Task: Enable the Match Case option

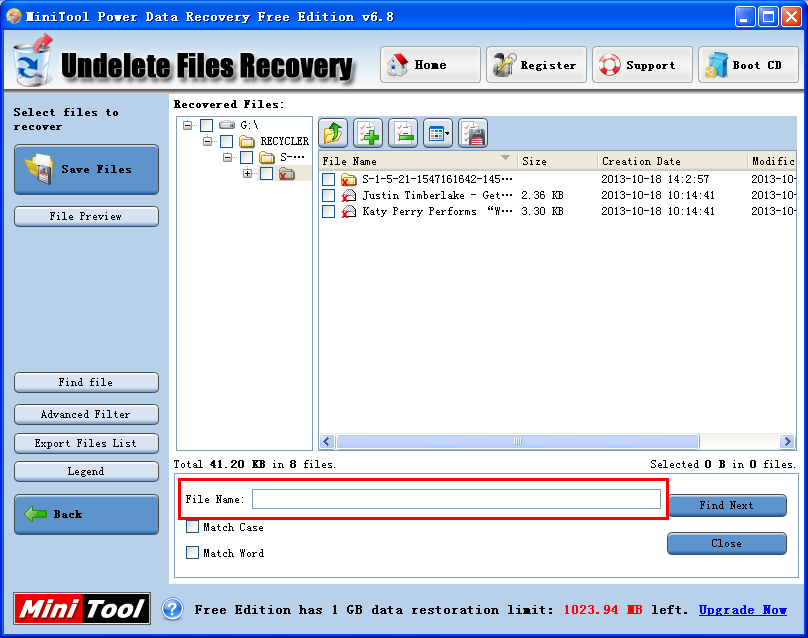Action: (192, 527)
